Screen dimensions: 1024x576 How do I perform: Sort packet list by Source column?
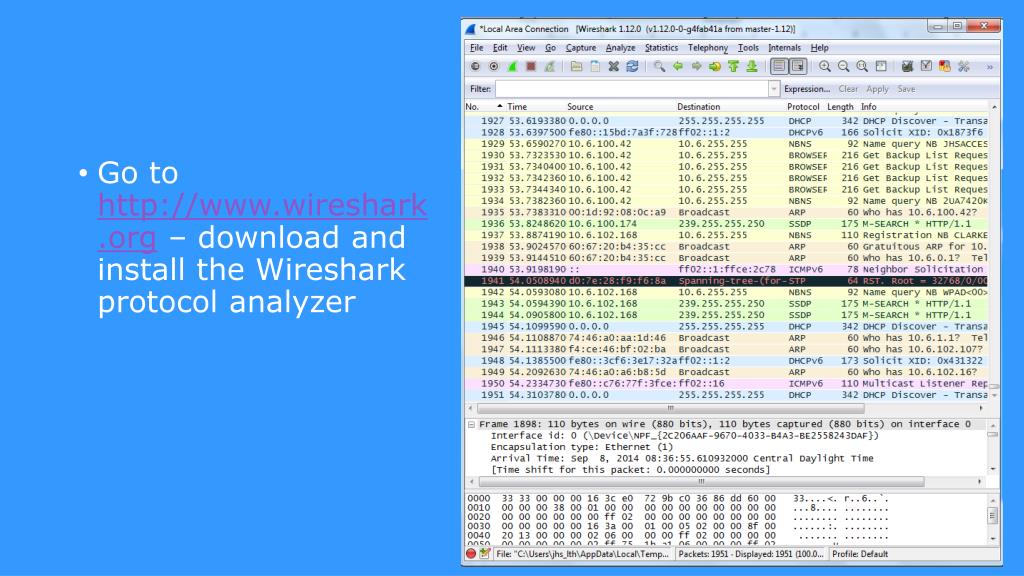580,106
